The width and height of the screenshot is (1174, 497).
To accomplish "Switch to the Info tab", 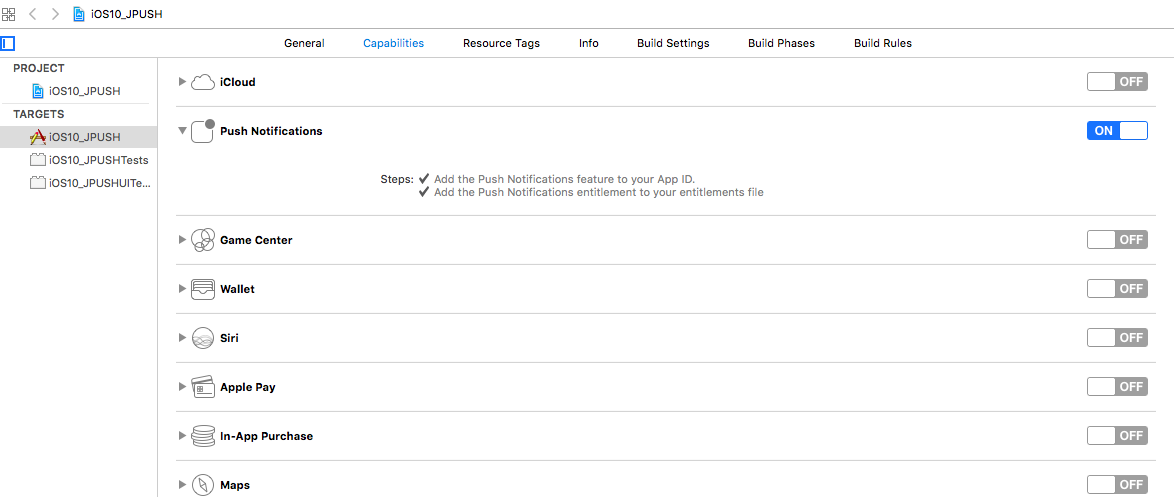I will click(x=588, y=43).
